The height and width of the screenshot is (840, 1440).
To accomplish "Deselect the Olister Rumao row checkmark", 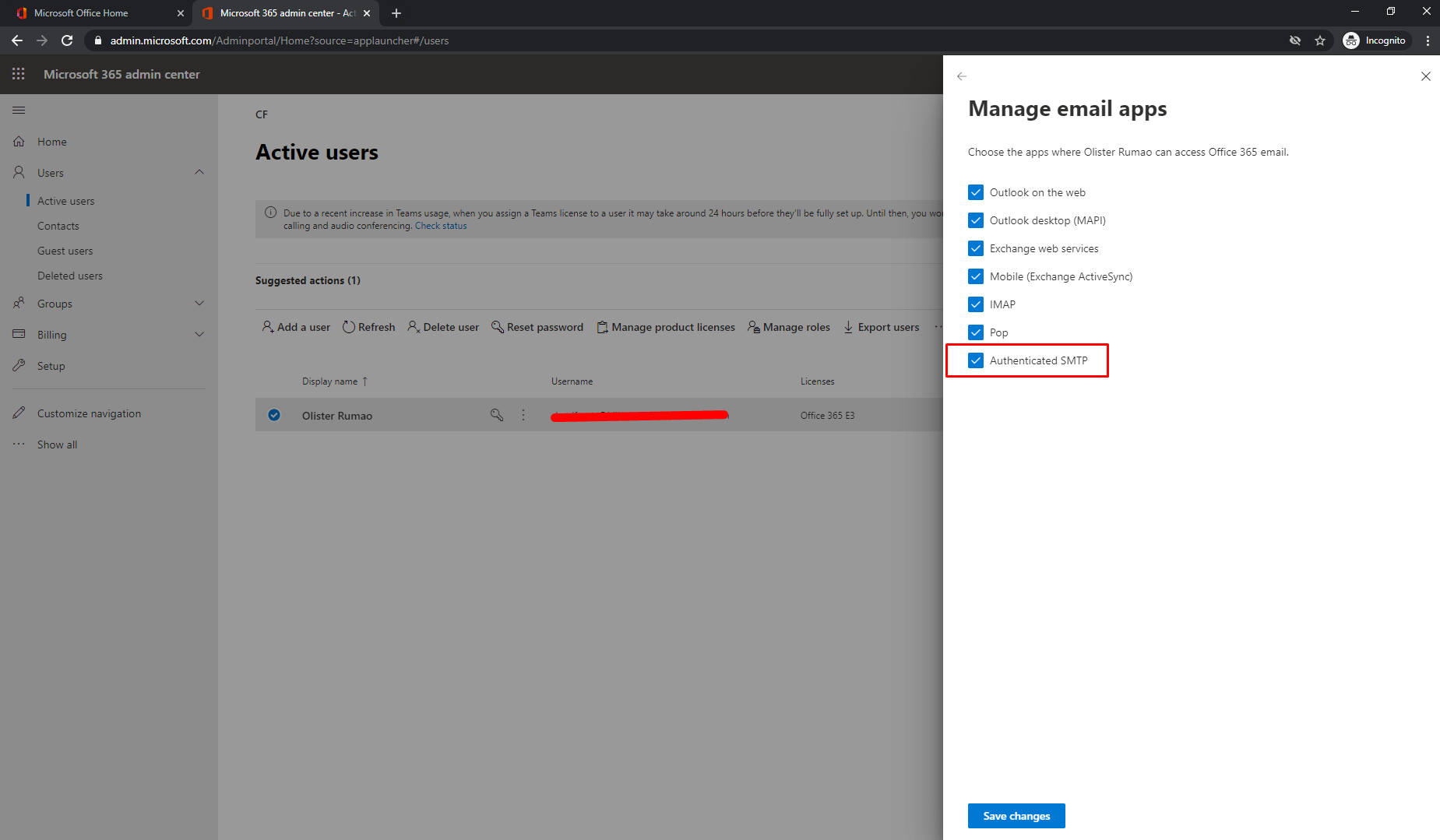I will 274,415.
